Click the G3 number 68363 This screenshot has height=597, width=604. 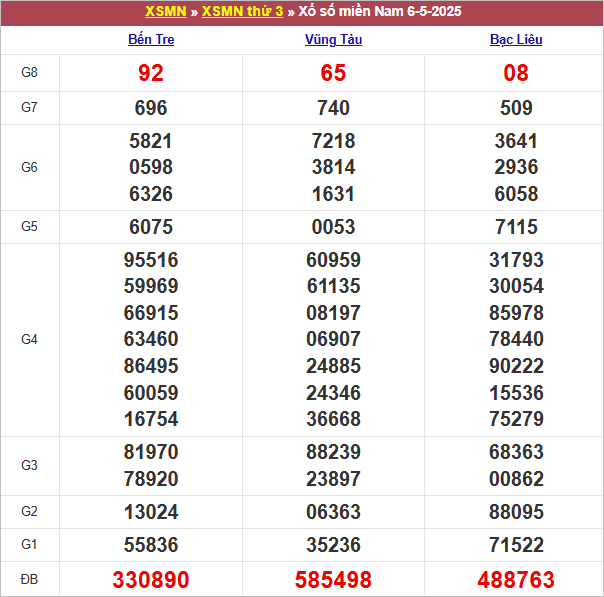pos(516,452)
